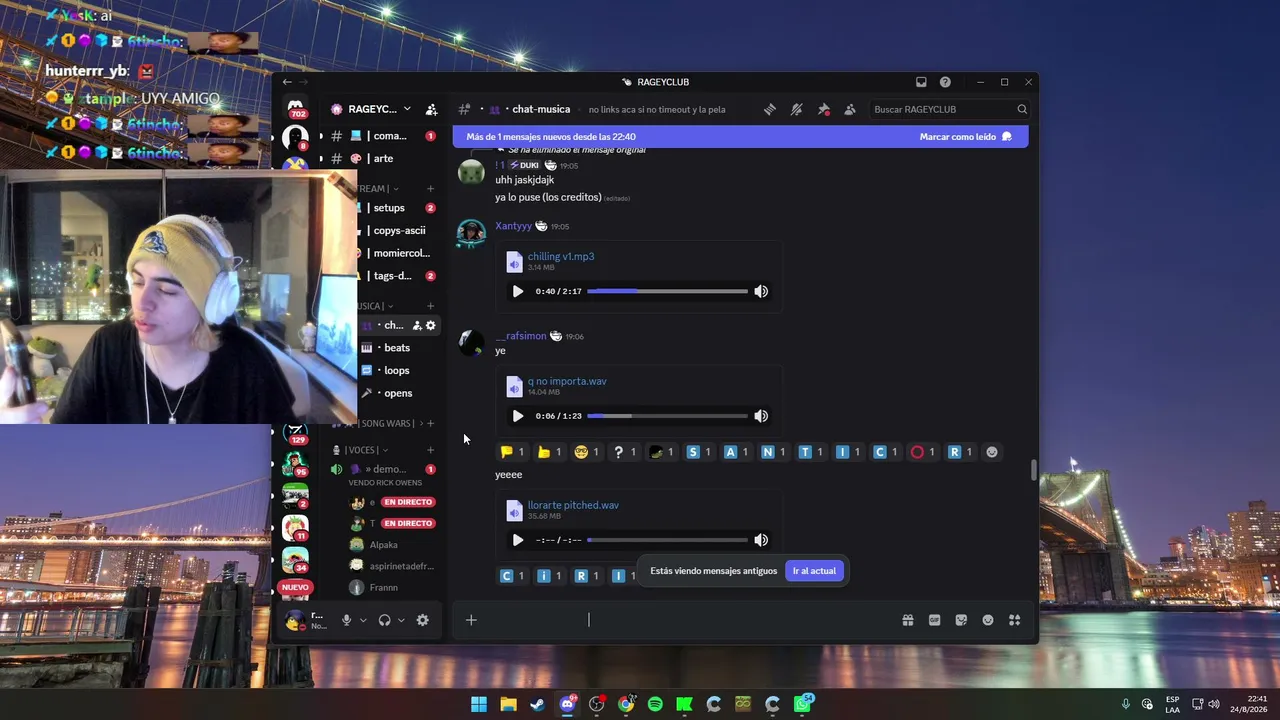Viewport: 1280px width, 720px height.
Task: Toggle the member list visibility
Action: pos(850,109)
